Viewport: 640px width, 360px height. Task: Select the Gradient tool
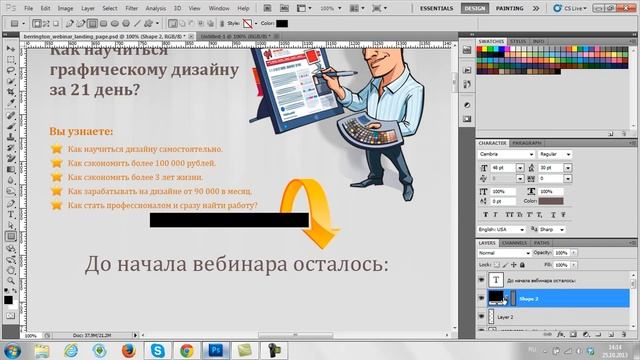(x=11, y=169)
